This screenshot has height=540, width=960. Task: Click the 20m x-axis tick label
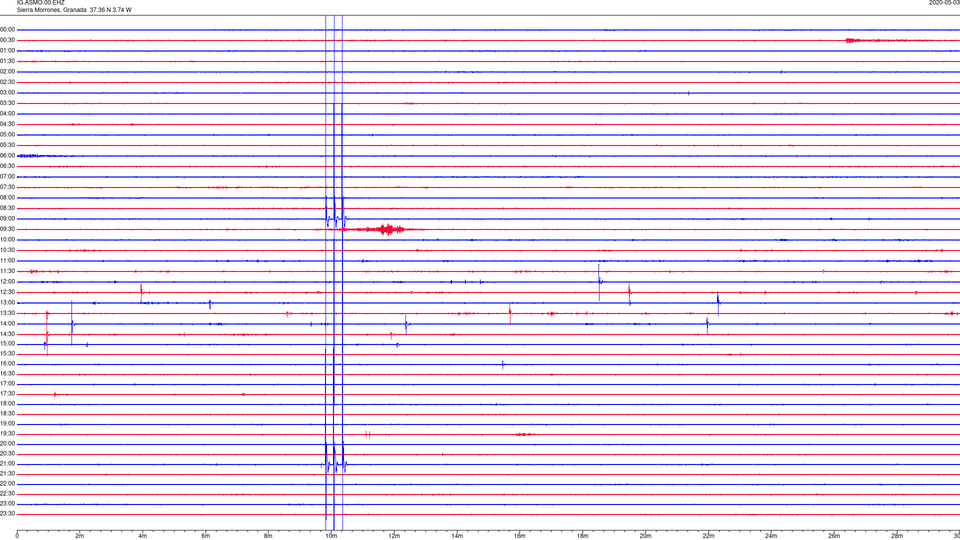tap(645, 536)
